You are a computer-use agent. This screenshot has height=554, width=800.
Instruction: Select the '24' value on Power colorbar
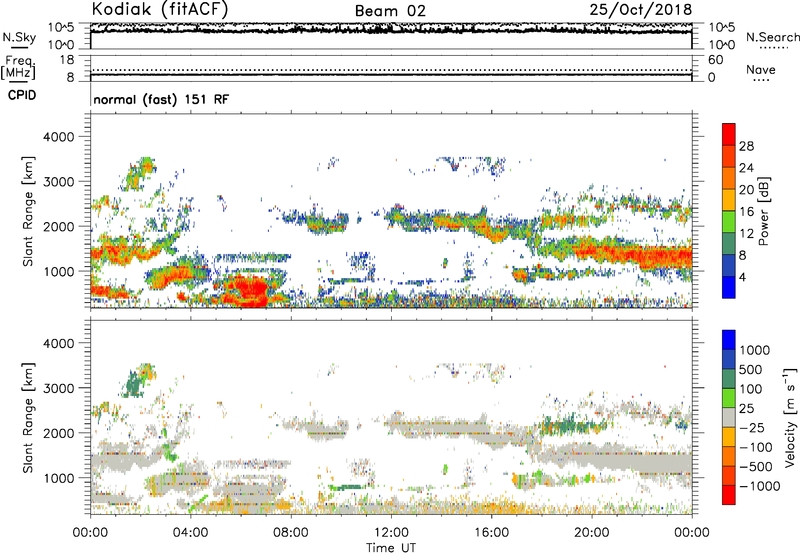pos(746,168)
